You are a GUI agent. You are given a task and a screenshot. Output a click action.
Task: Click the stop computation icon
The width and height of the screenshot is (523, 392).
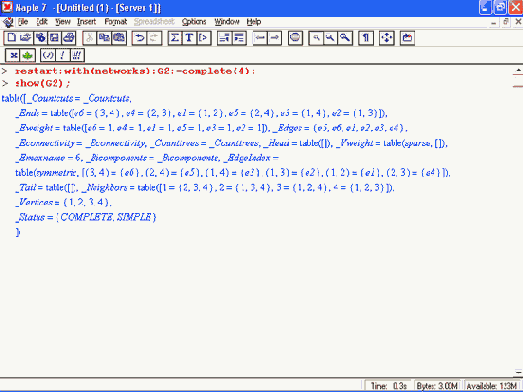pyautogui.click(x=295, y=38)
